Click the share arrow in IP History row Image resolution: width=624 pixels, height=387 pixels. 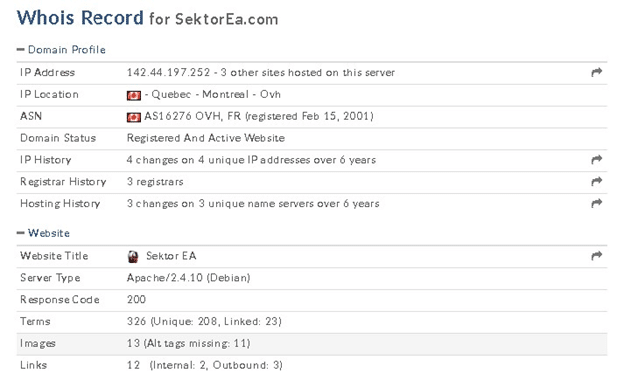pos(597,160)
